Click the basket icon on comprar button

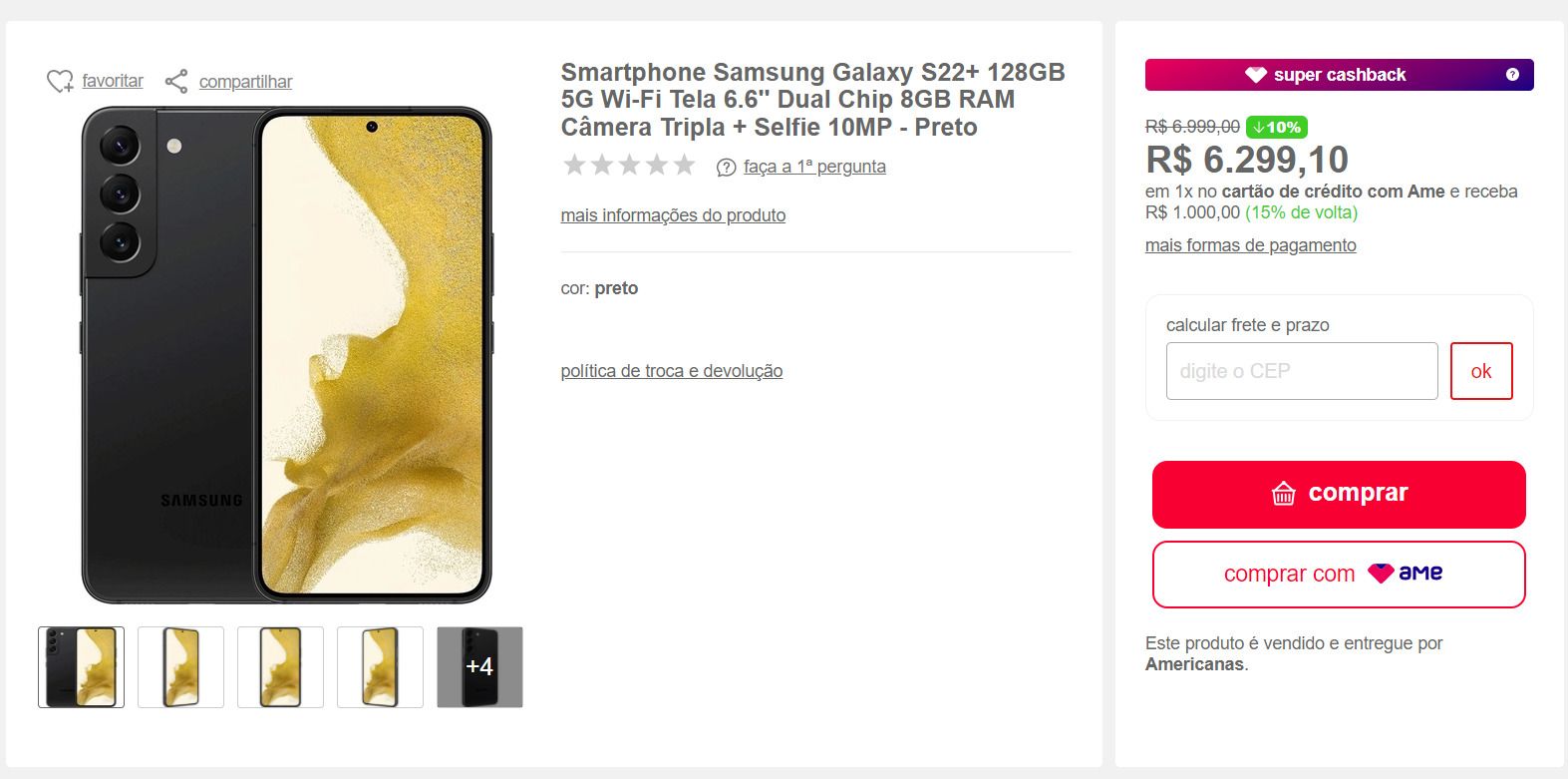point(1284,494)
